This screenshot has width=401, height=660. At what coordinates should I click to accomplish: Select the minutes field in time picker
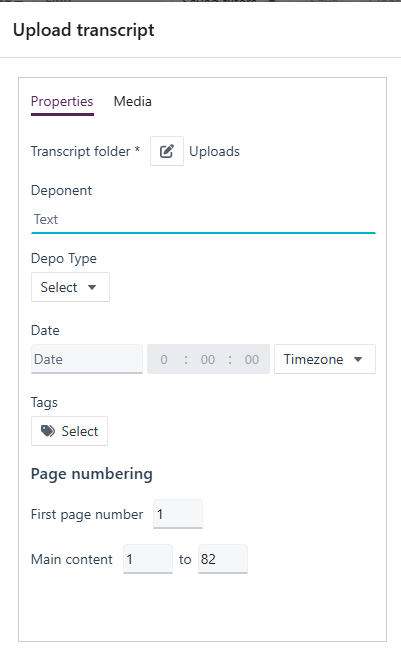click(x=208, y=359)
